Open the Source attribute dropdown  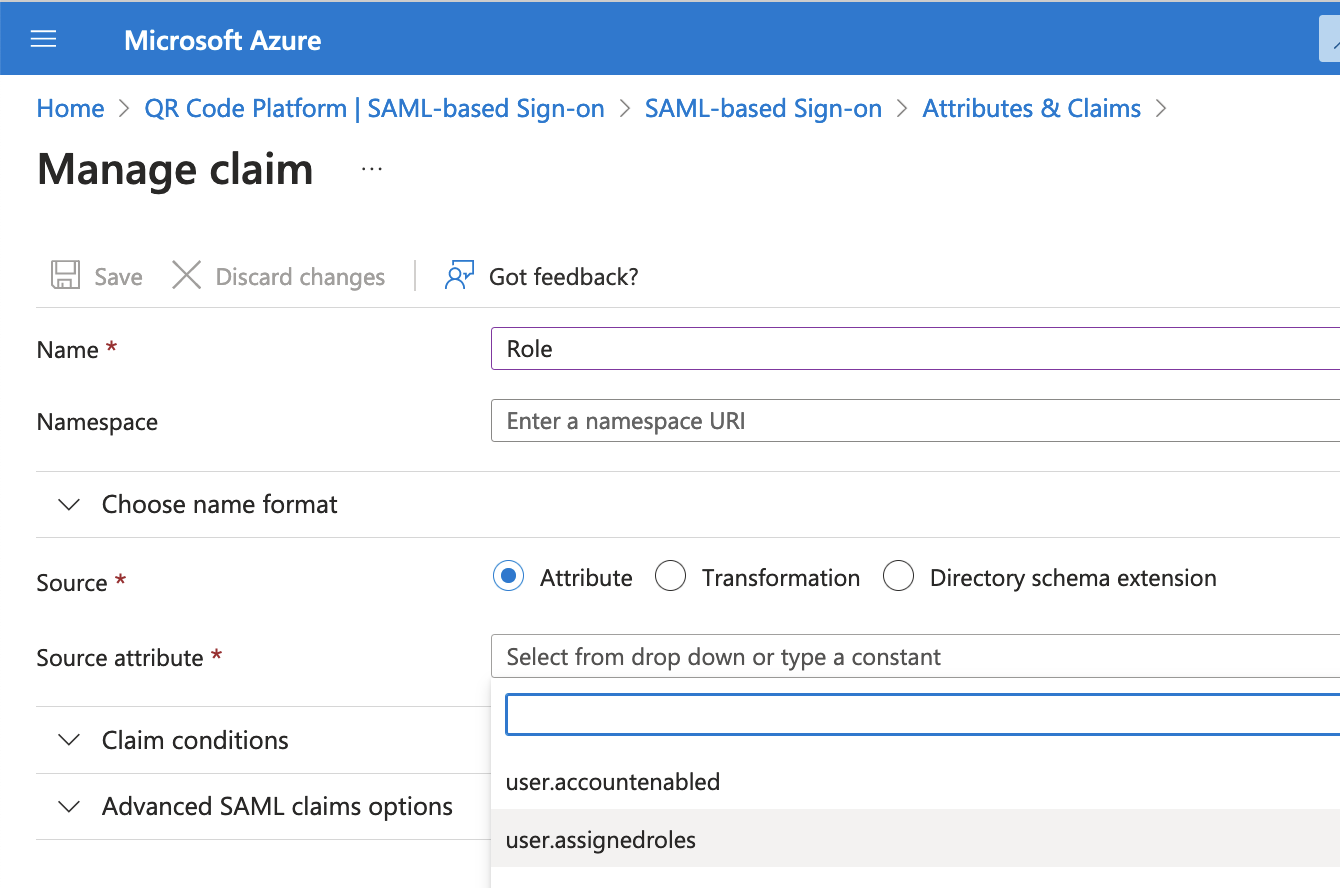tap(915, 657)
